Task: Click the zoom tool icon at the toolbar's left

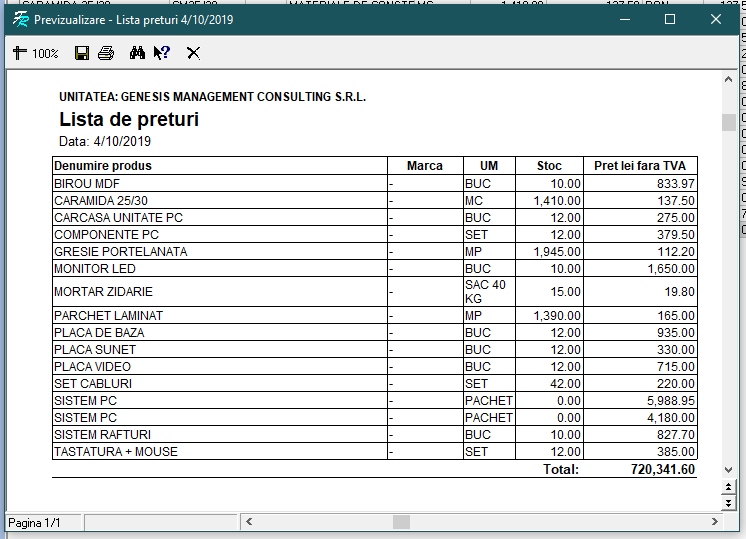Action: point(19,53)
